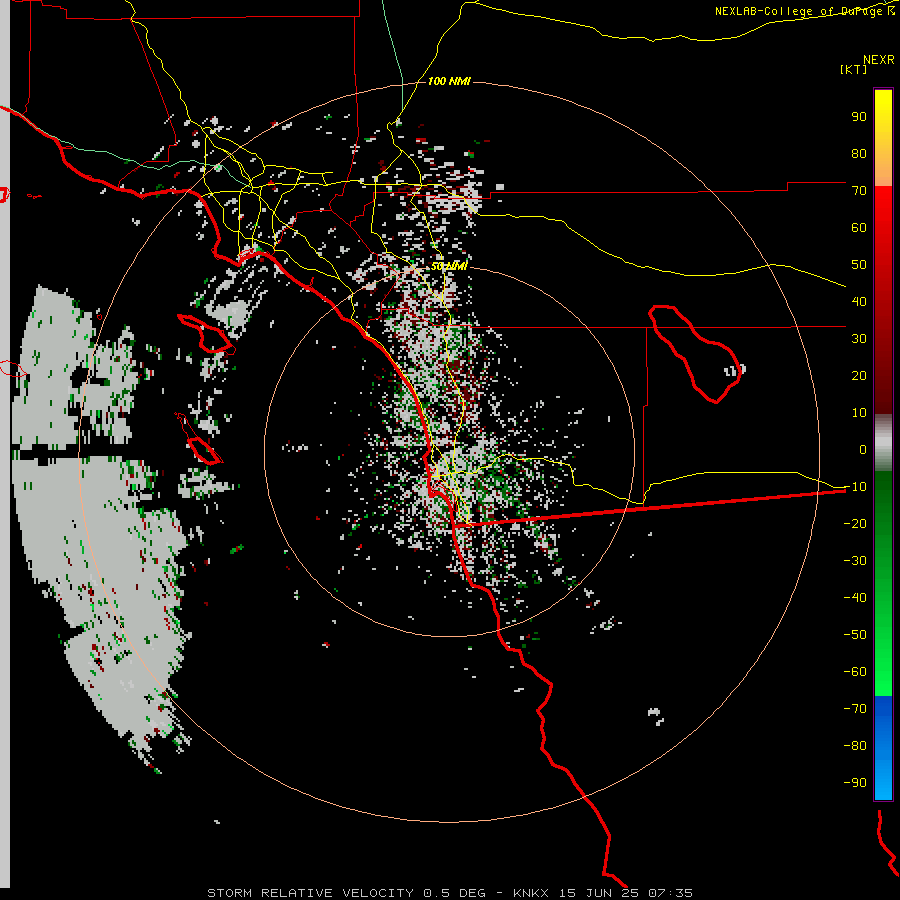Click the 50 NMI range ring label
The height and width of the screenshot is (900, 900).
coord(449,266)
